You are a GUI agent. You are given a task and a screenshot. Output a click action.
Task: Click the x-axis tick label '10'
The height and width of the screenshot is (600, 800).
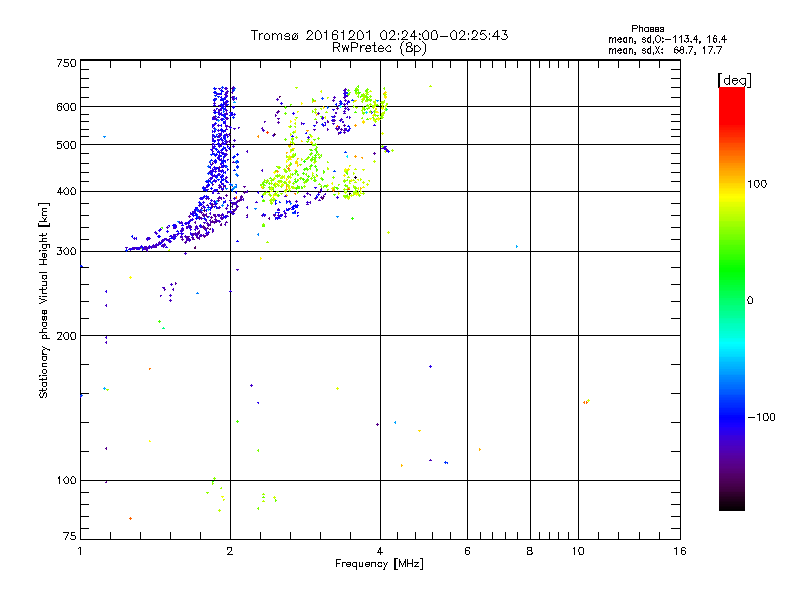(x=578, y=551)
